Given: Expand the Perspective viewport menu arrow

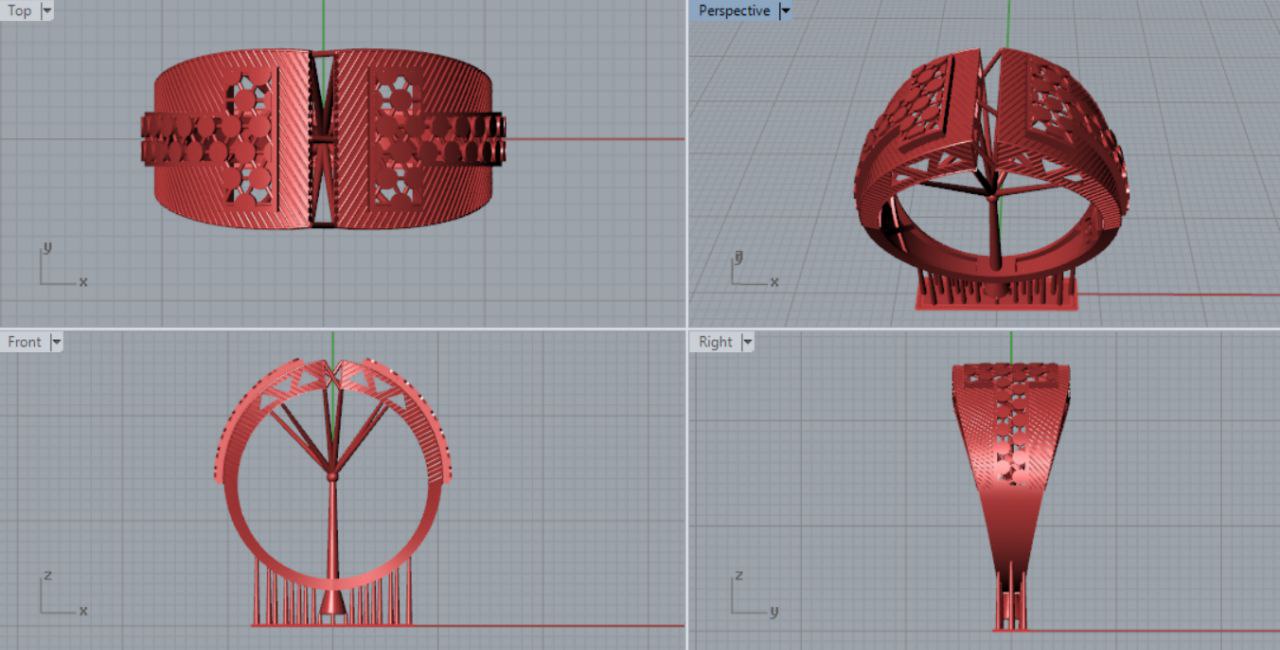Looking at the screenshot, I should click(785, 11).
